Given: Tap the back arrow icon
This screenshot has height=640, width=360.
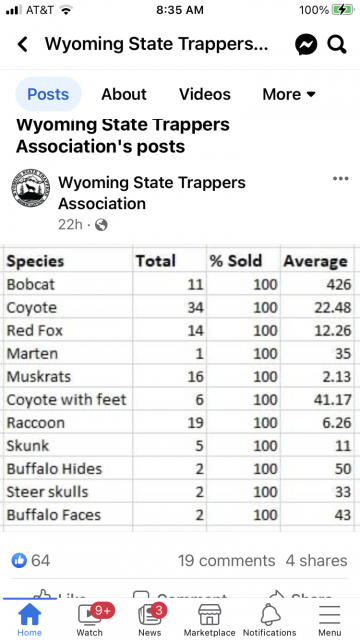Looking at the screenshot, I should coord(23,44).
